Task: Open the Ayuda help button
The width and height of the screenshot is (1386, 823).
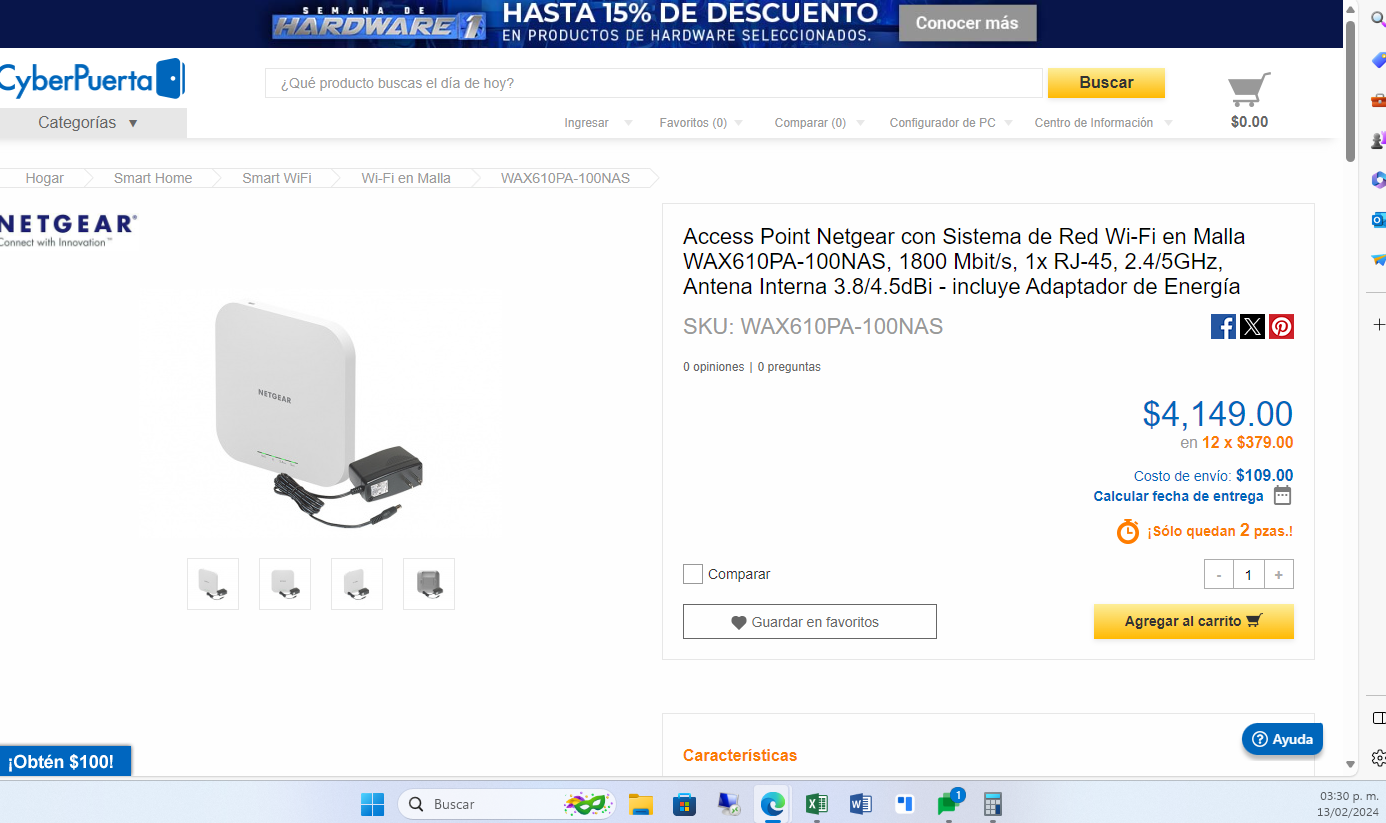Action: 1282,739
